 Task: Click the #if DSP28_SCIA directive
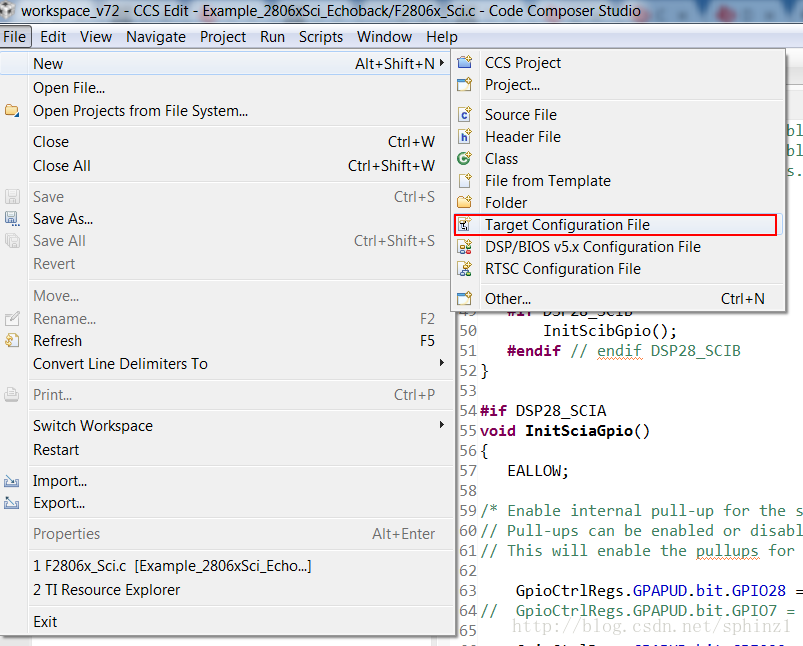(x=543, y=411)
